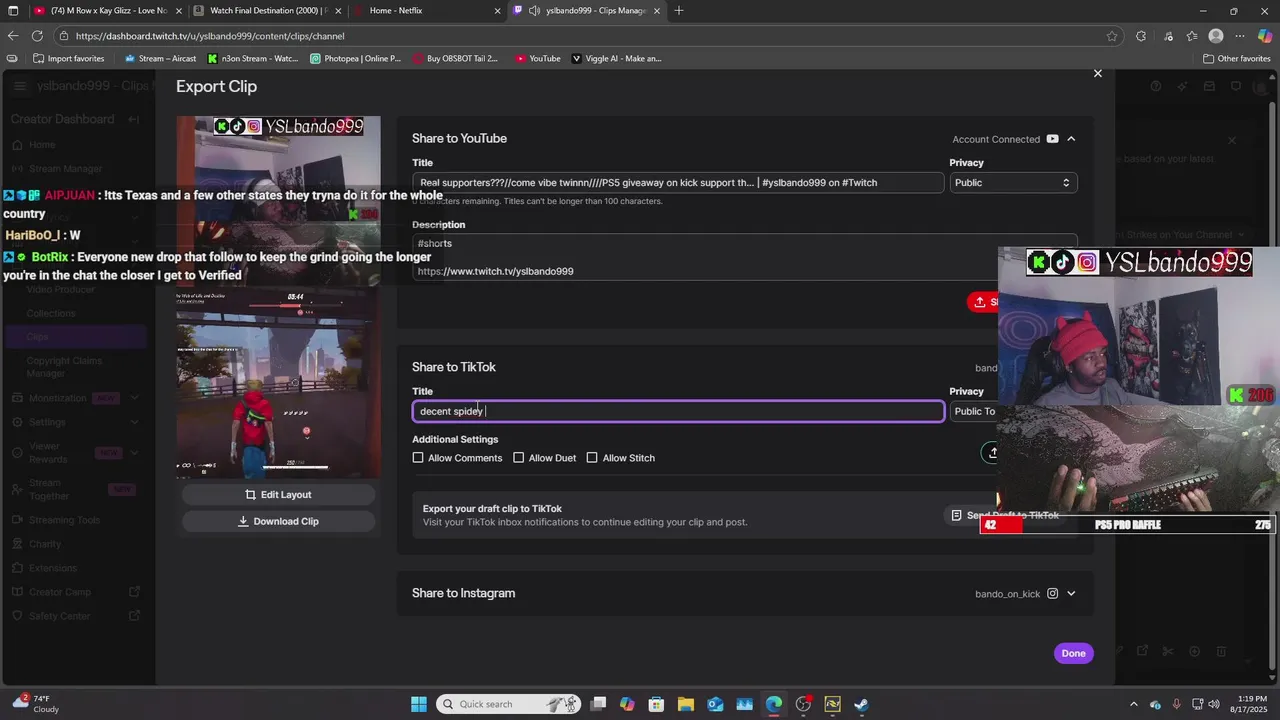Image resolution: width=1280 pixels, height=720 pixels.
Task: Enable the Allow Duet checkbox
Action: [518, 458]
